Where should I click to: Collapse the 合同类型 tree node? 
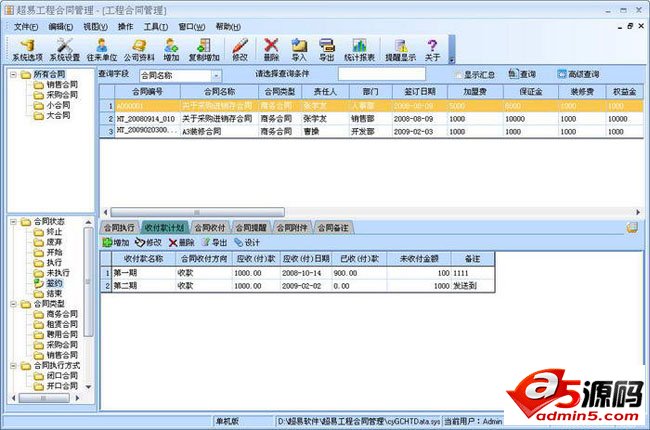(x=13, y=304)
